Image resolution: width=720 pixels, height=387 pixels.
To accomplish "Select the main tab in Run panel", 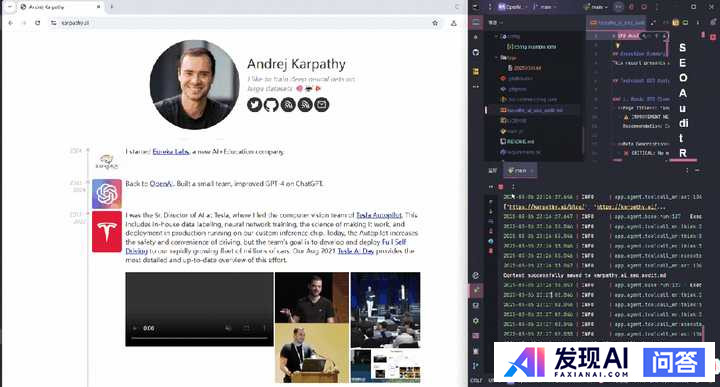I will click(518, 170).
